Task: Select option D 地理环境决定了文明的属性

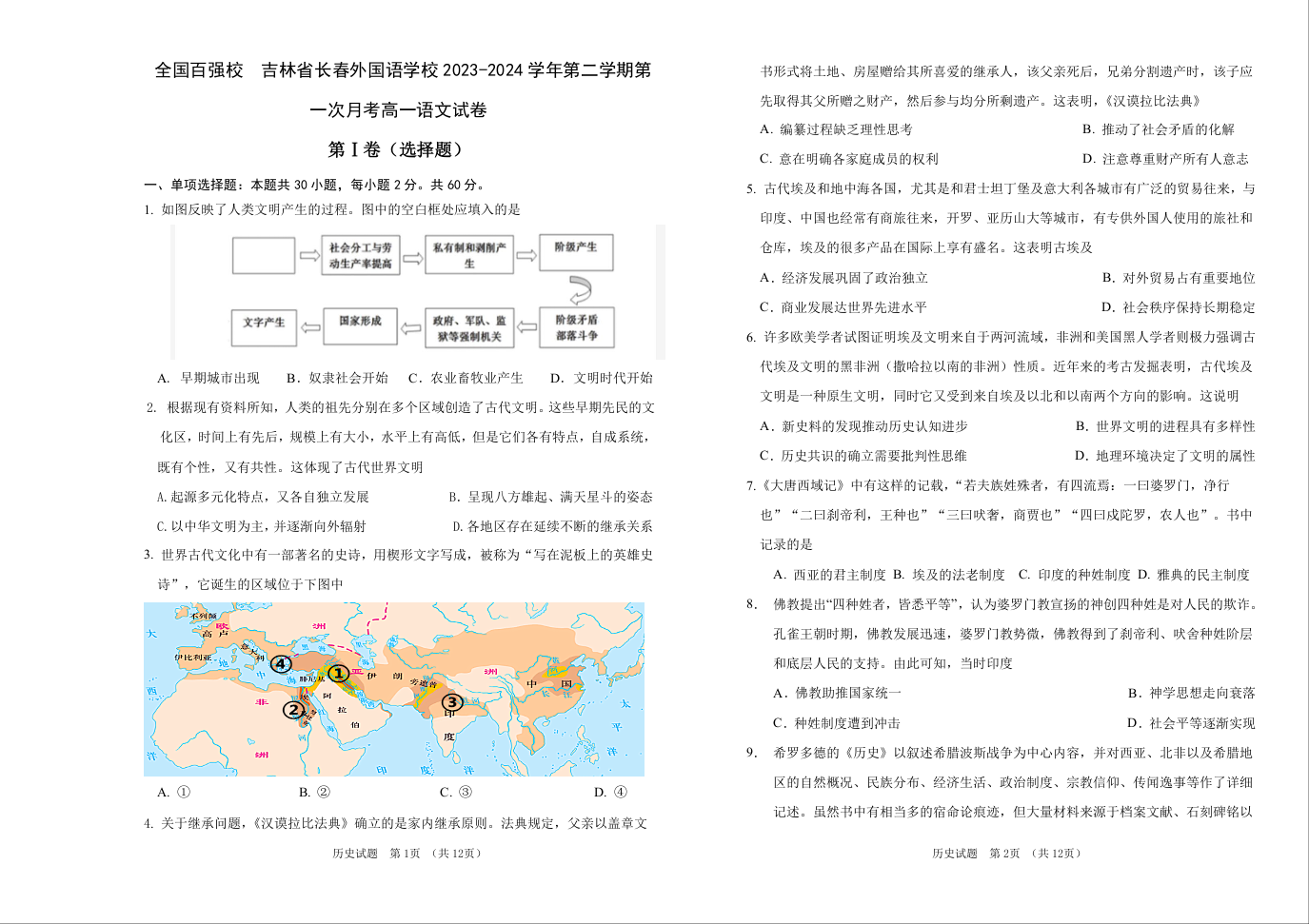Action: [x=1165, y=456]
